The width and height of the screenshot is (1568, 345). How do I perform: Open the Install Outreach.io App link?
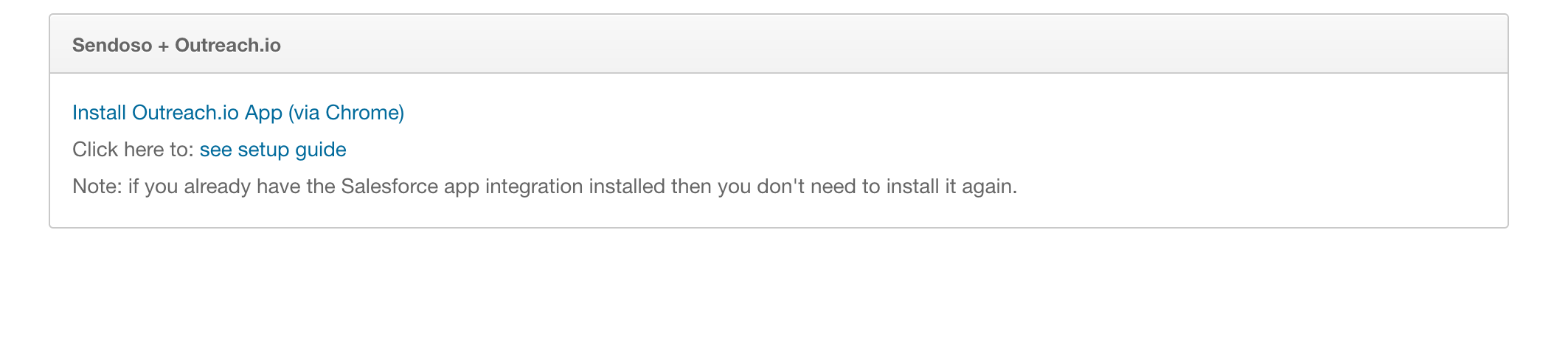pos(237,113)
